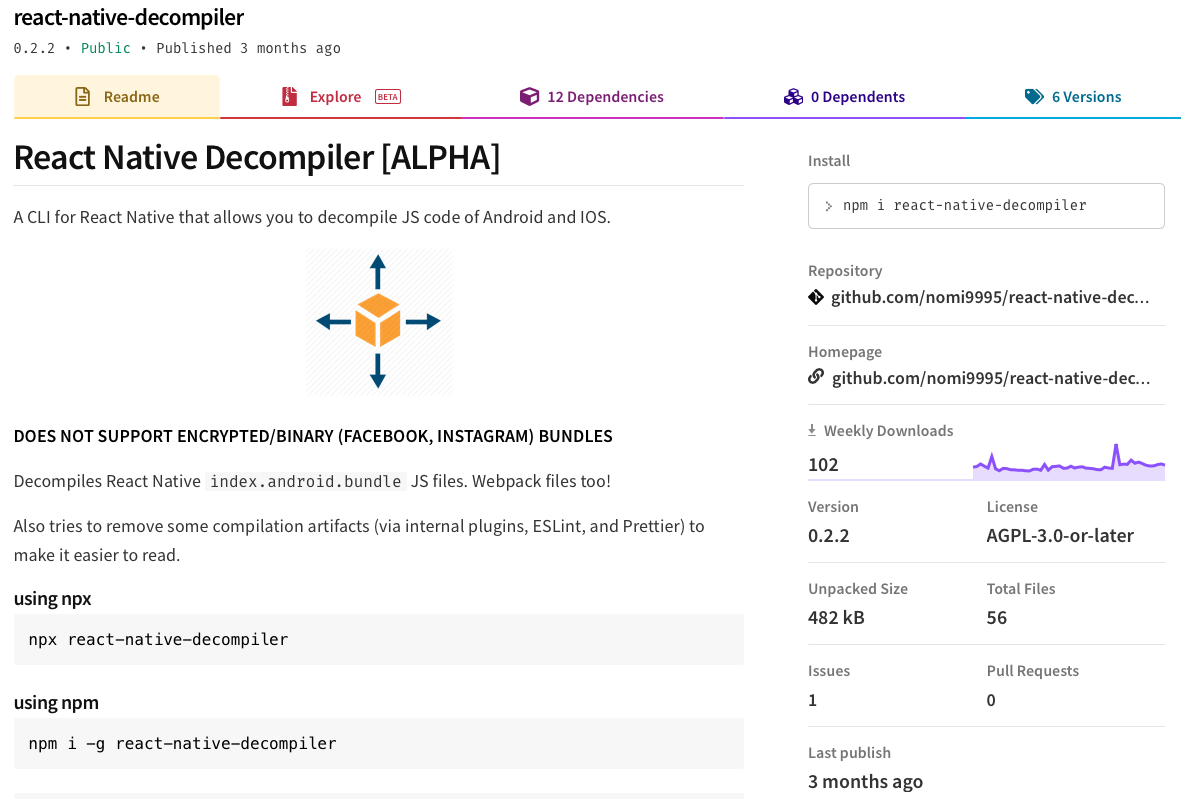Click the DOES NOT SUPPORT ENCRYPTED/BINARY warning text
This screenshot has height=799, width=1192.
pyautogui.click(x=313, y=436)
